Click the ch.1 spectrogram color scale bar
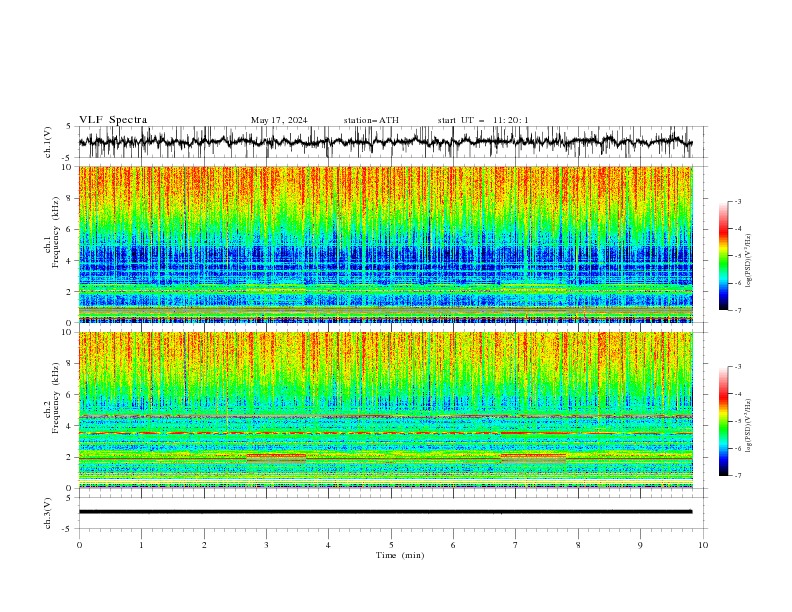The image size is (792, 612). 723,255
